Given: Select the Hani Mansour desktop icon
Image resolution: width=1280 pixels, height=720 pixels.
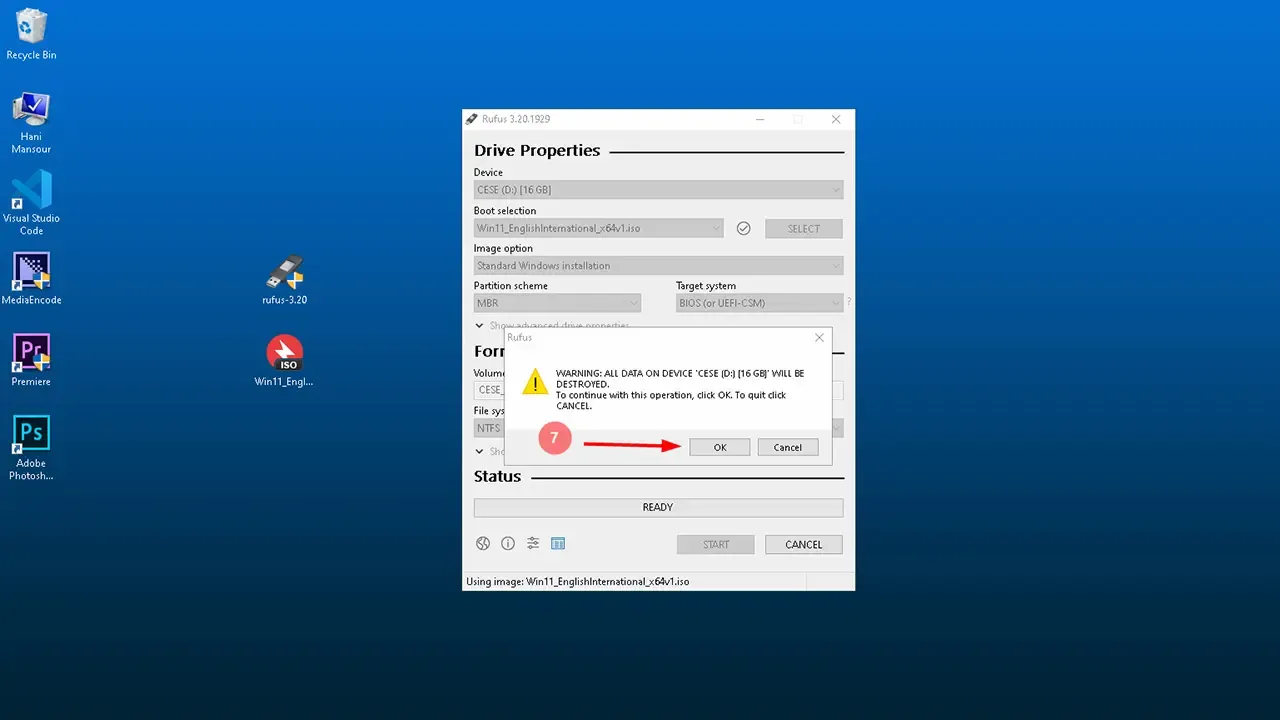Looking at the screenshot, I should 31,122.
